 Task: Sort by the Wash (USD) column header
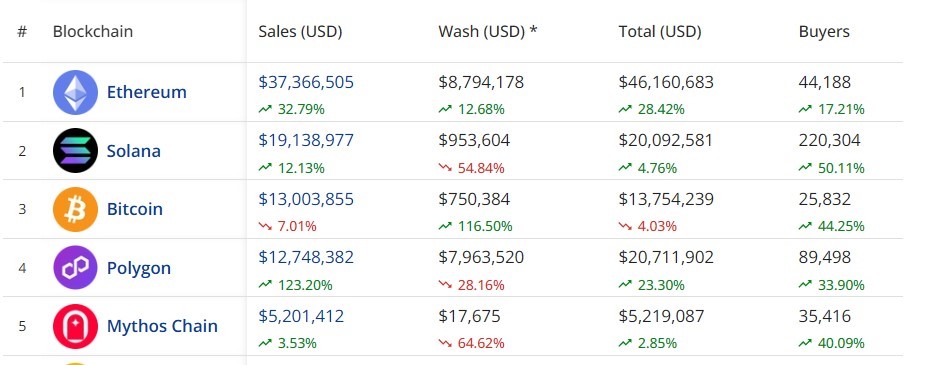(x=488, y=32)
